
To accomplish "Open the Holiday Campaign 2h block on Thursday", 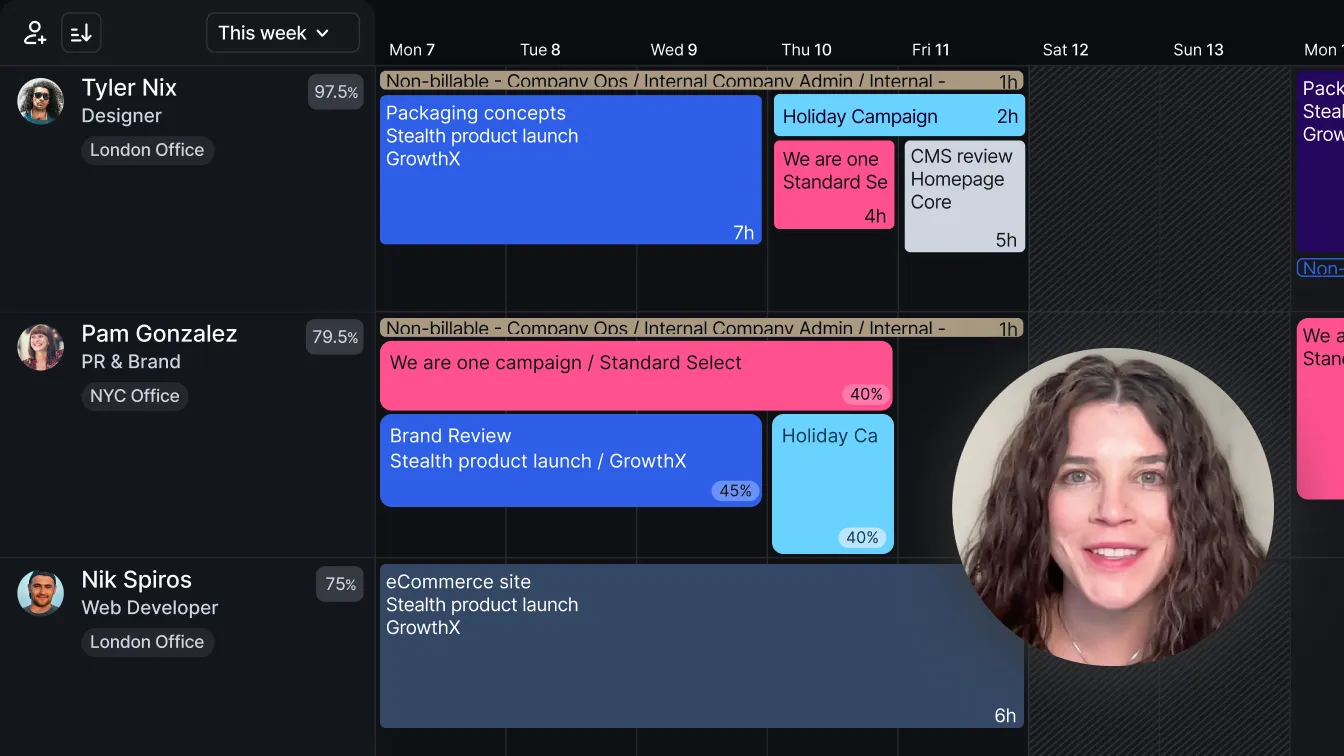I will 898,116.
